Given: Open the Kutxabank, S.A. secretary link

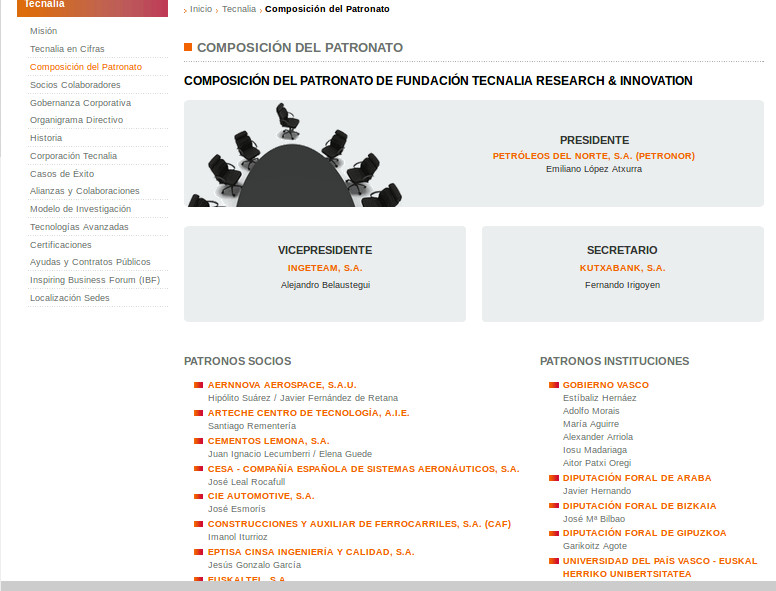Looking at the screenshot, I should 622,268.
